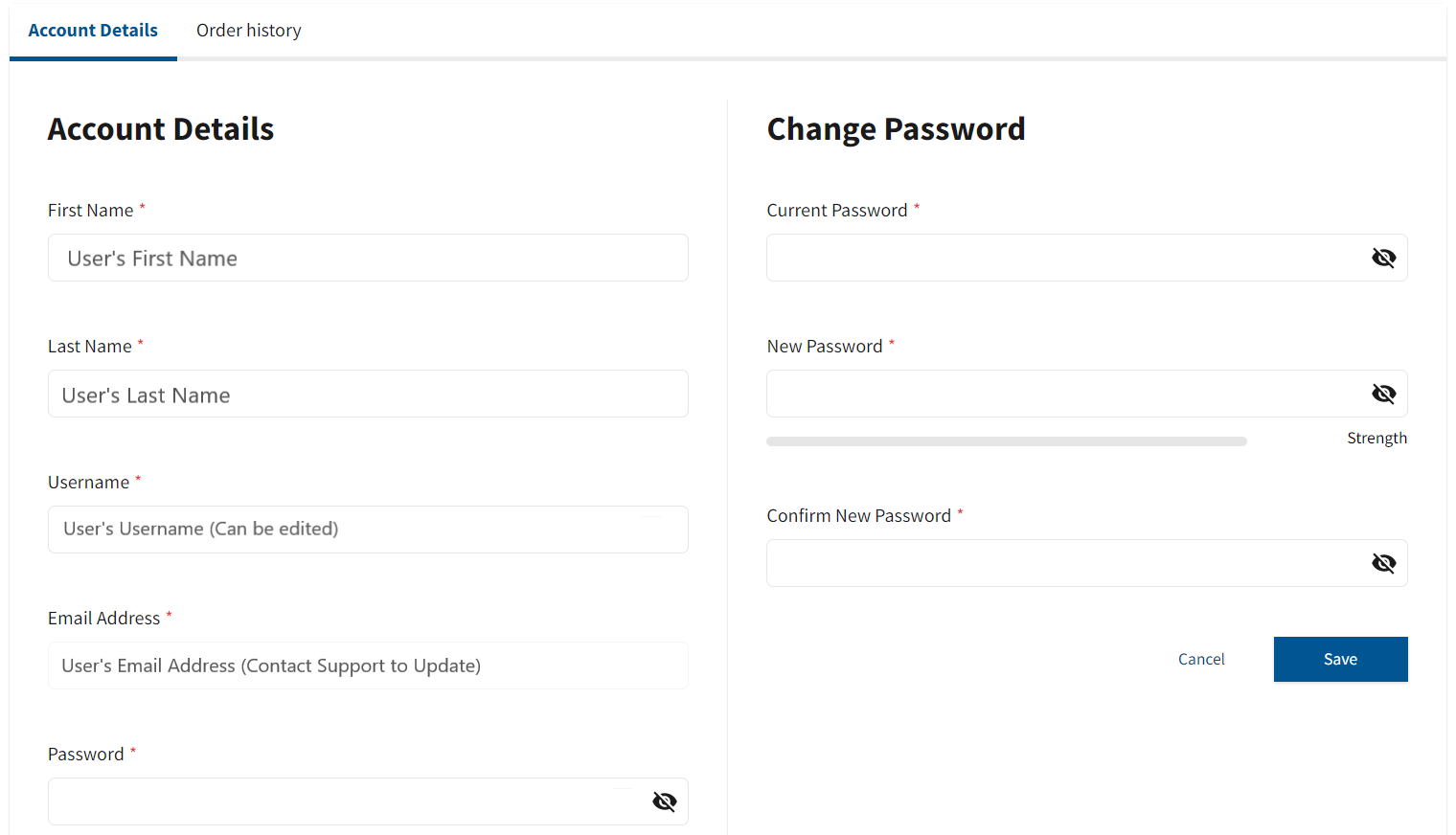The height and width of the screenshot is (835, 1456).
Task: Click inside the New Password field
Action: tap(1063, 394)
